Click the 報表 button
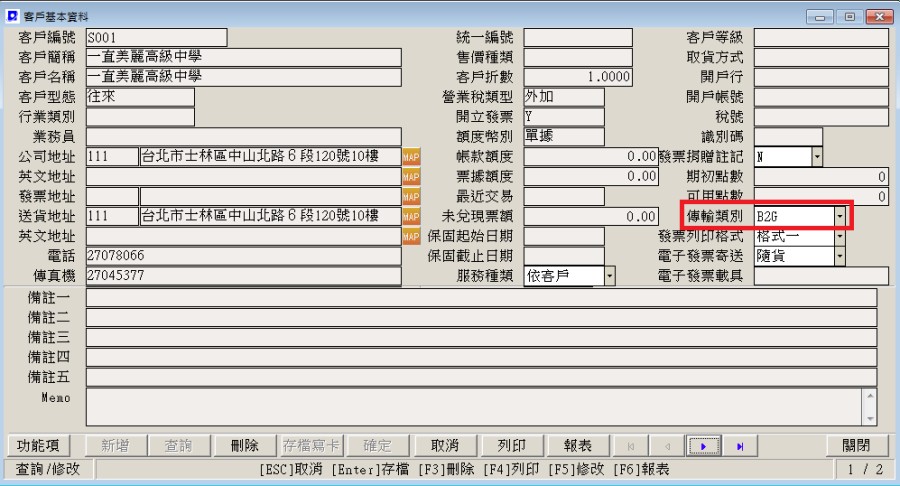The width and height of the screenshot is (900, 486). tap(578, 446)
